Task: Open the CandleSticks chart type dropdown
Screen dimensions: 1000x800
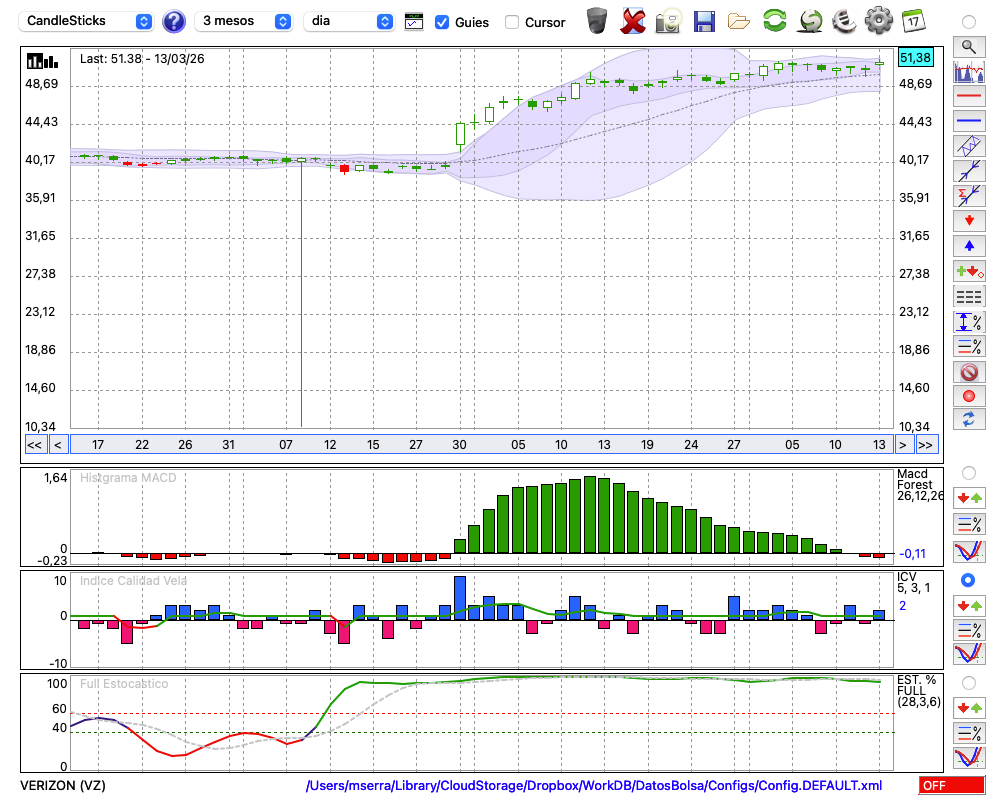Action: tap(89, 21)
